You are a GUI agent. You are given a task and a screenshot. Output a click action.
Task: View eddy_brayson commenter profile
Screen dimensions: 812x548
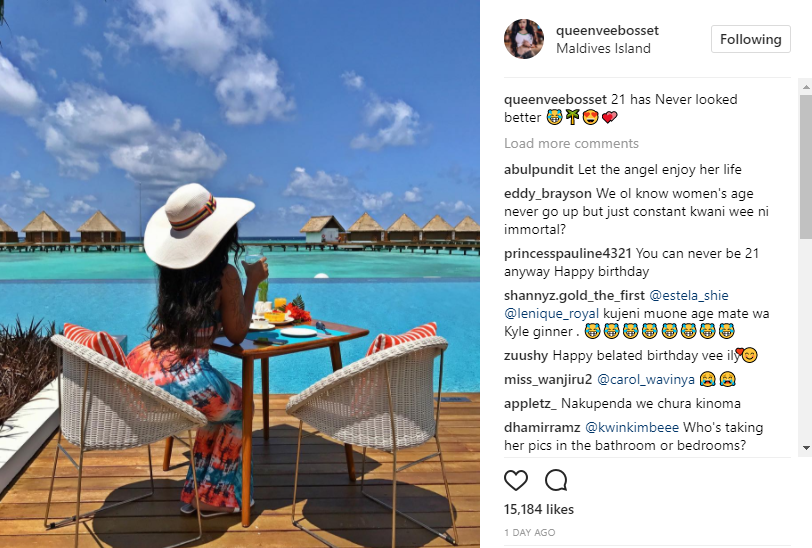pyautogui.click(x=548, y=194)
